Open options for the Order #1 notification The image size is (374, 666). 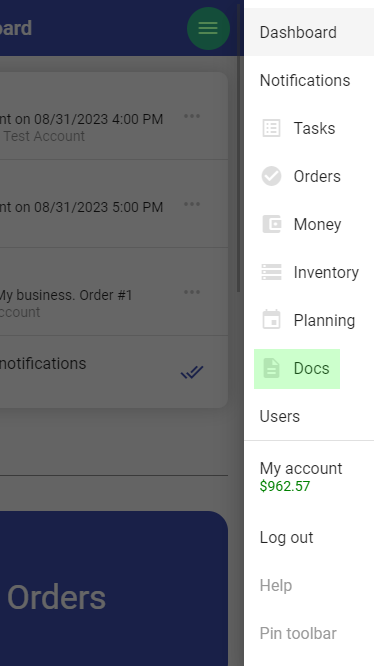(x=192, y=292)
